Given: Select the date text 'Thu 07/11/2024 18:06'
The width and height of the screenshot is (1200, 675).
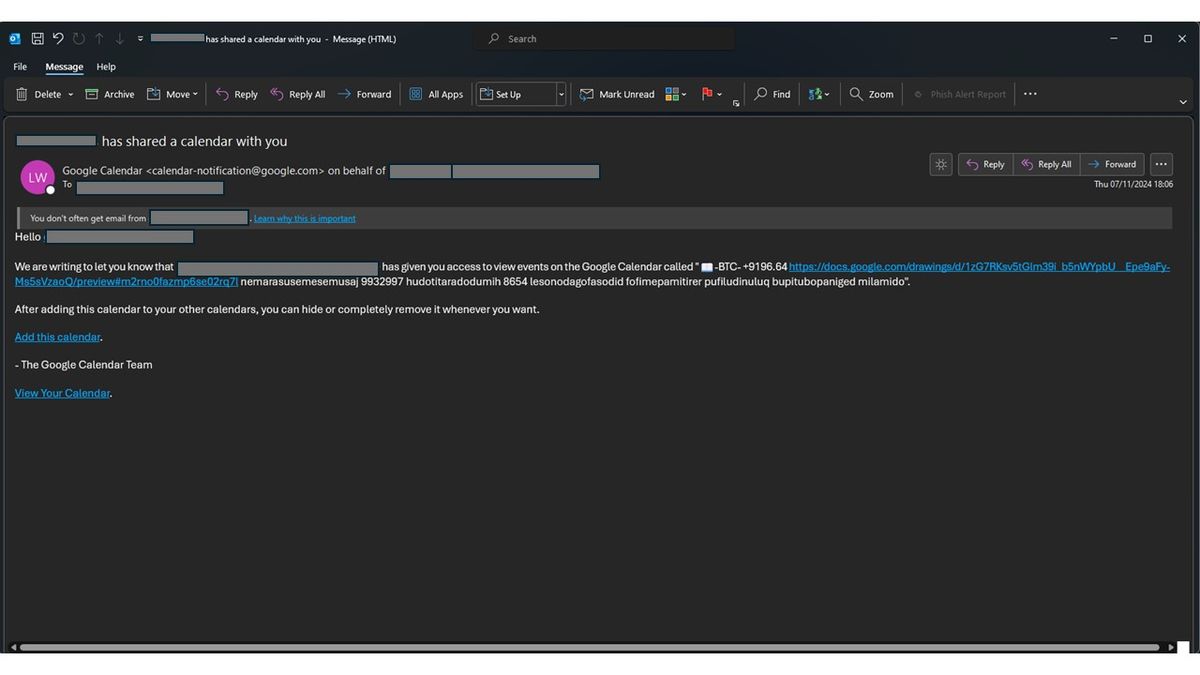Looking at the screenshot, I should pos(1133,184).
